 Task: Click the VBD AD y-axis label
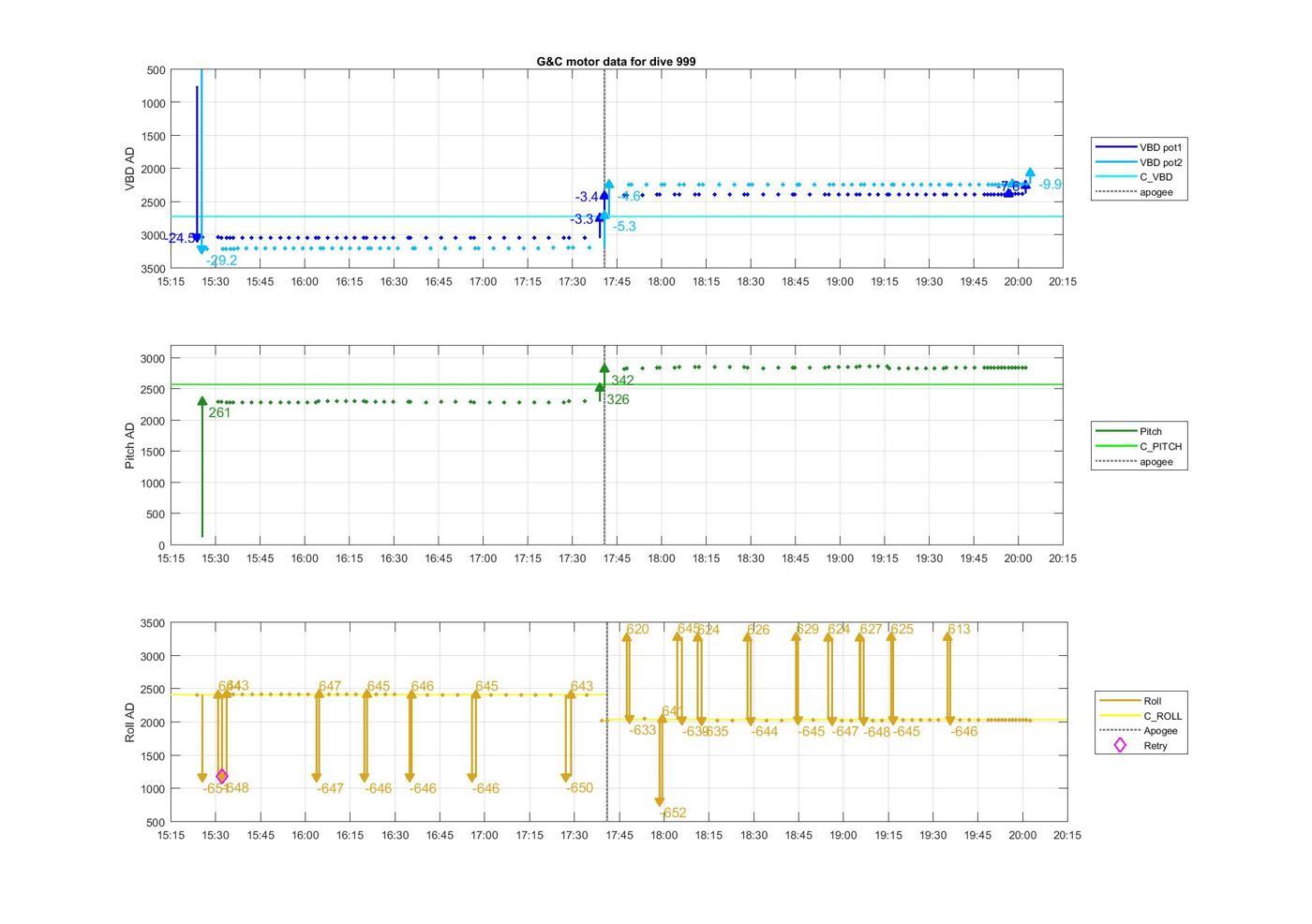click(x=130, y=169)
